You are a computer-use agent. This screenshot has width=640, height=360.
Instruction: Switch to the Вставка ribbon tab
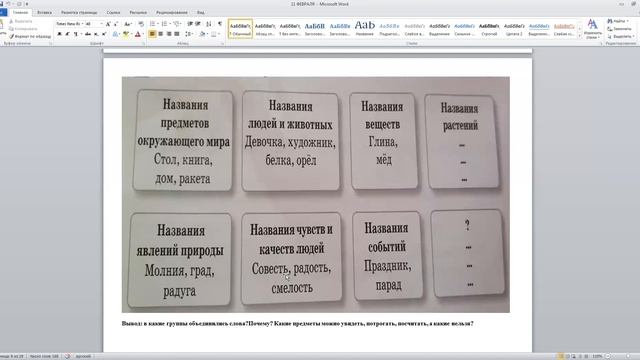click(x=44, y=13)
